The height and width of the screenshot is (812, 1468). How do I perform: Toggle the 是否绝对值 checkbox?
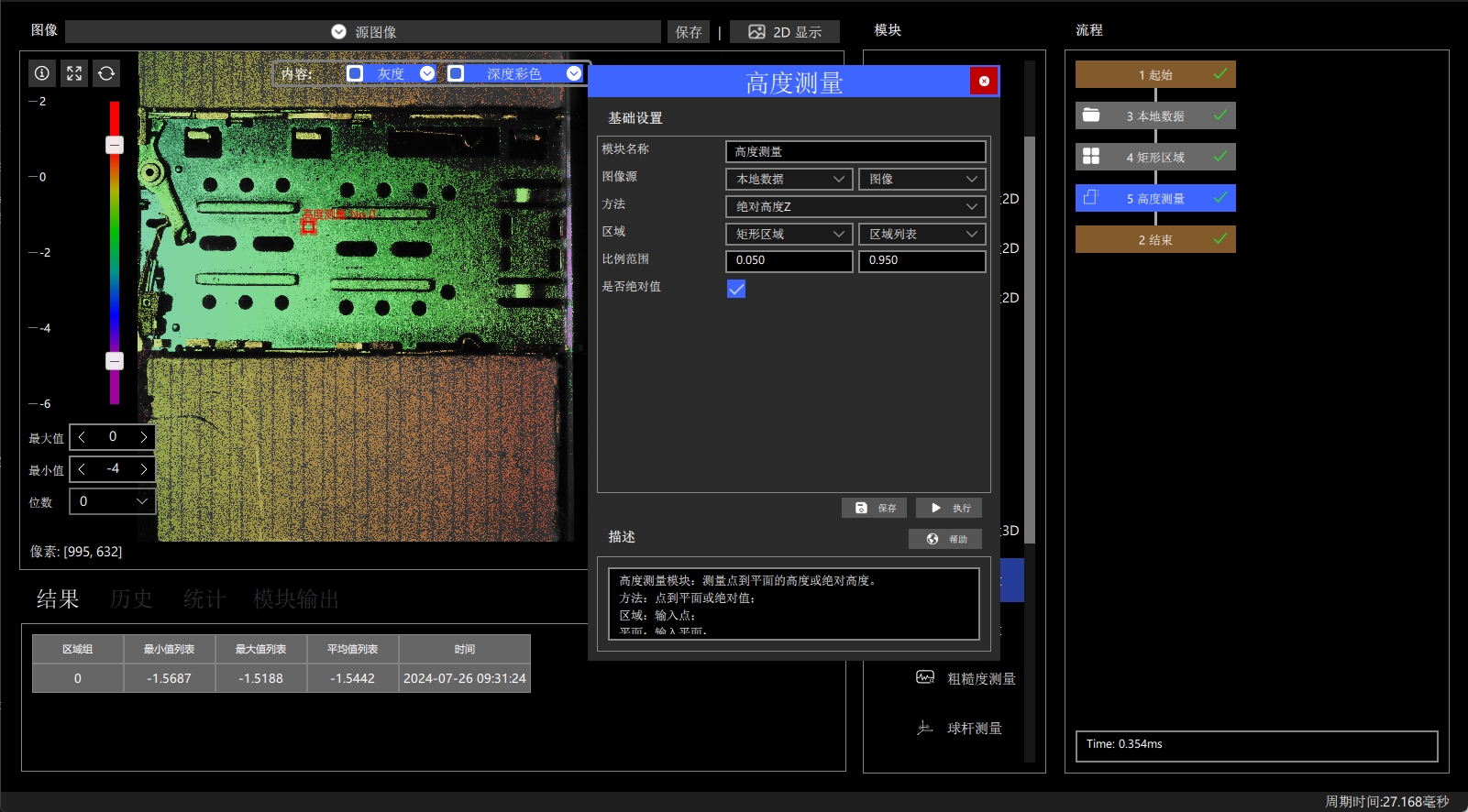pyautogui.click(x=736, y=289)
